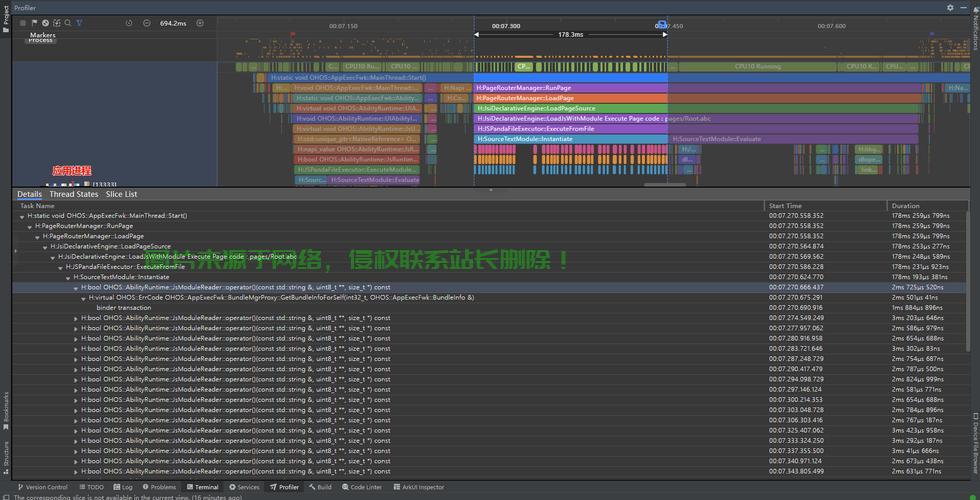Open the ArkUI Inspector tool window

(x=419, y=487)
